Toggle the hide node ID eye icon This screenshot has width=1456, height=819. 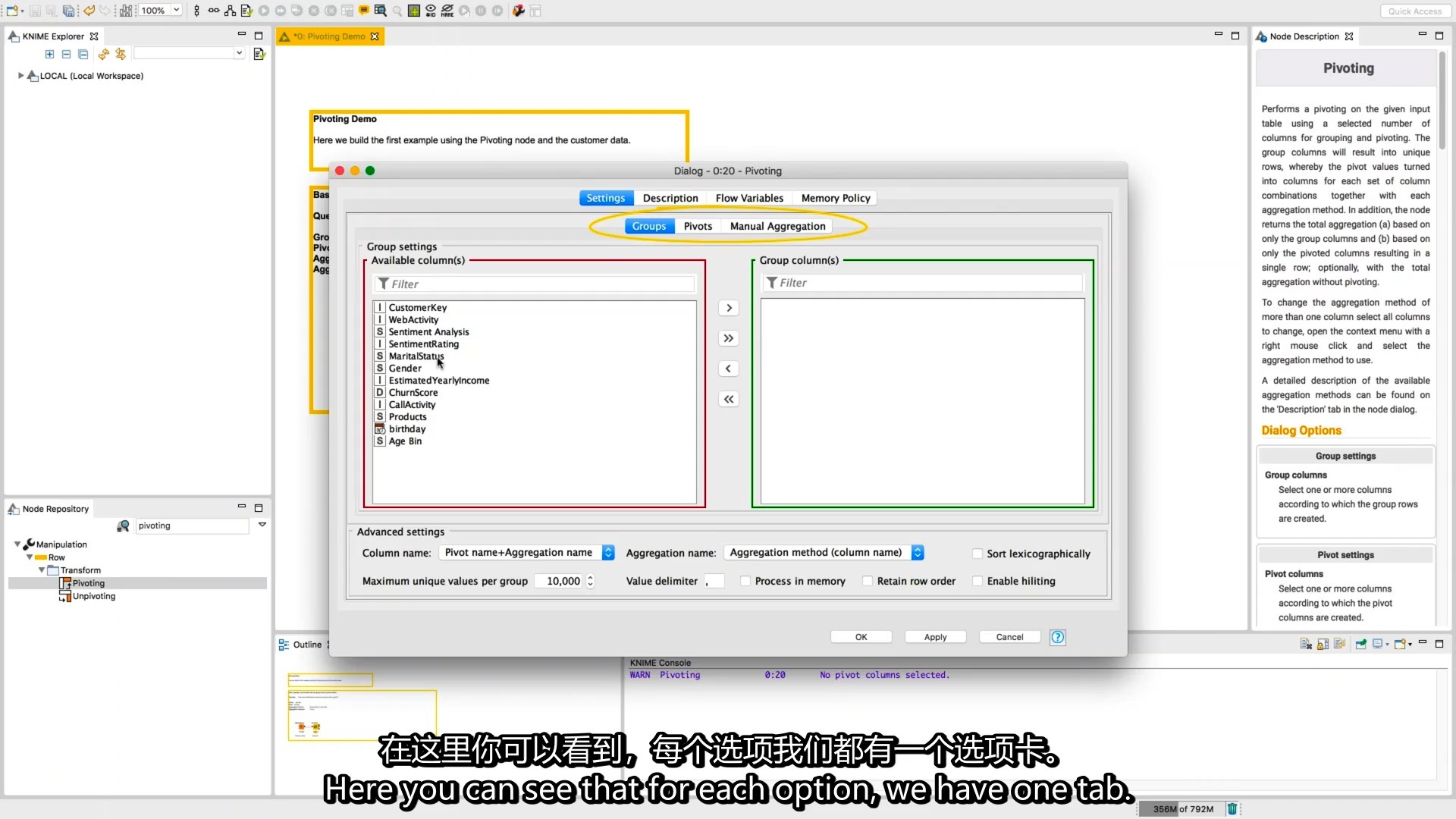click(431, 11)
